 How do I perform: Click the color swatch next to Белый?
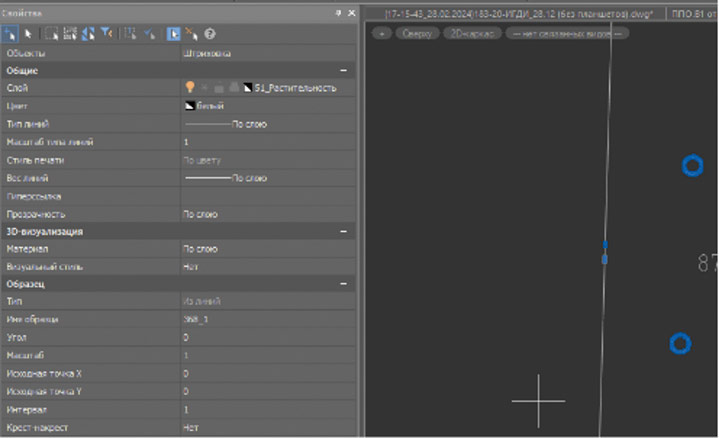pos(189,106)
